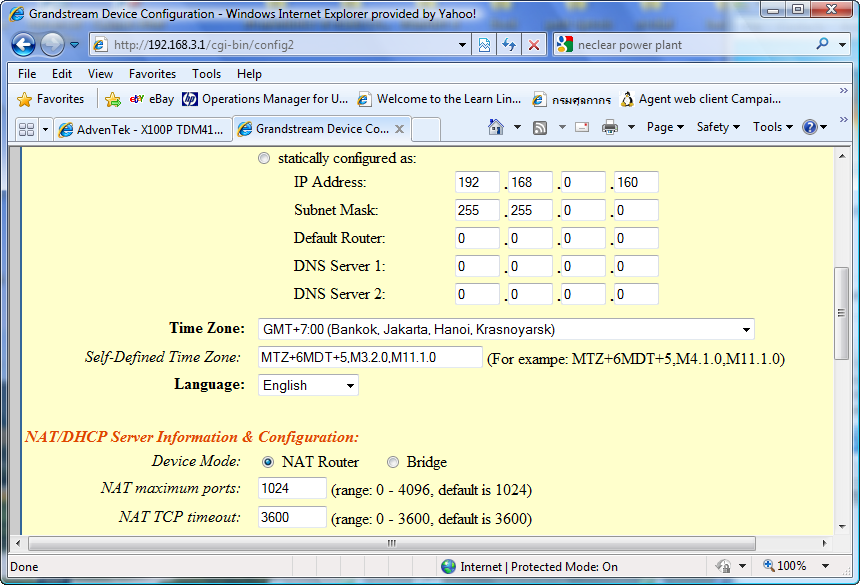This screenshot has width=860, height=585.
Task: Open the recent pages dropdown next to Forward
Action: click(74, 45)
